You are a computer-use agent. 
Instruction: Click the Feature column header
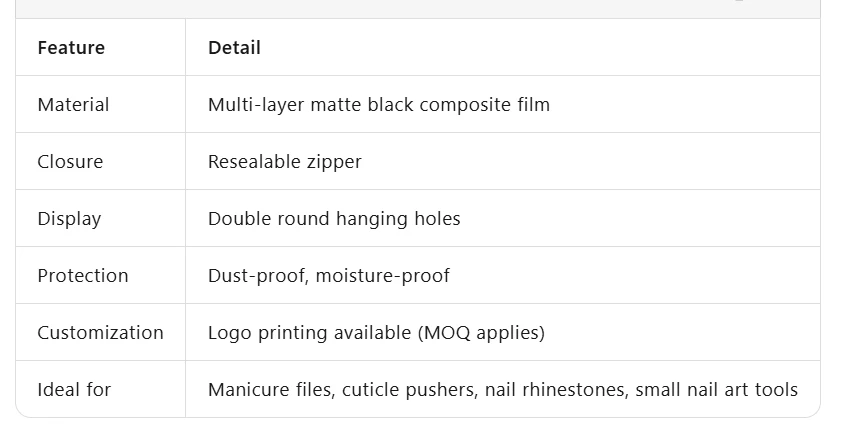click(x=71, y=48)
